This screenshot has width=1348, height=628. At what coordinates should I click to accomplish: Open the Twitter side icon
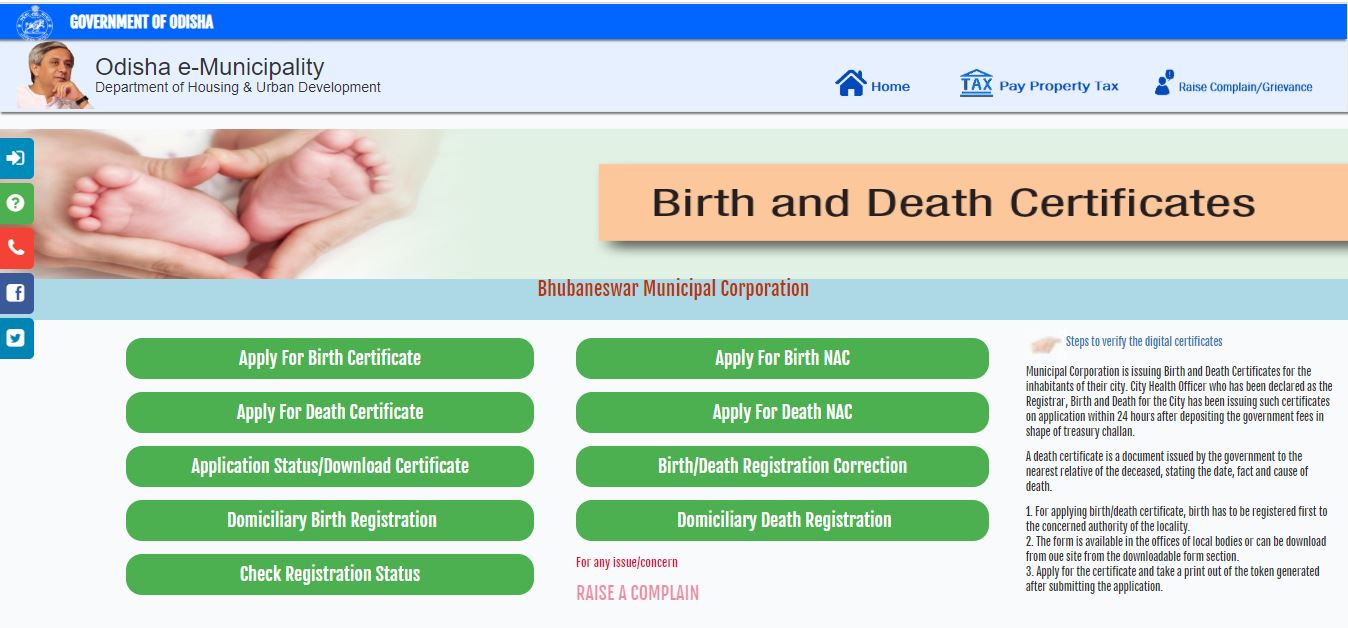(16, 338)
